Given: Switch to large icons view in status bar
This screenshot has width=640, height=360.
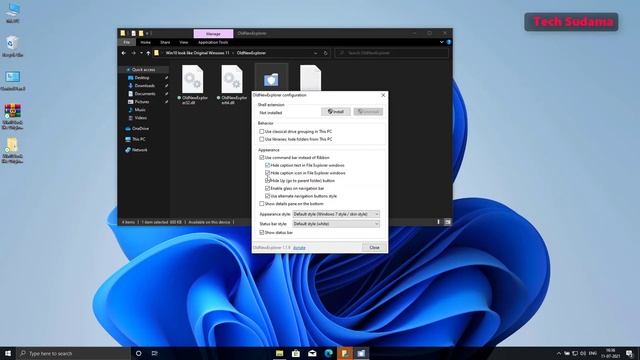Looking at the screenshot, I should (x=448, y=222).
